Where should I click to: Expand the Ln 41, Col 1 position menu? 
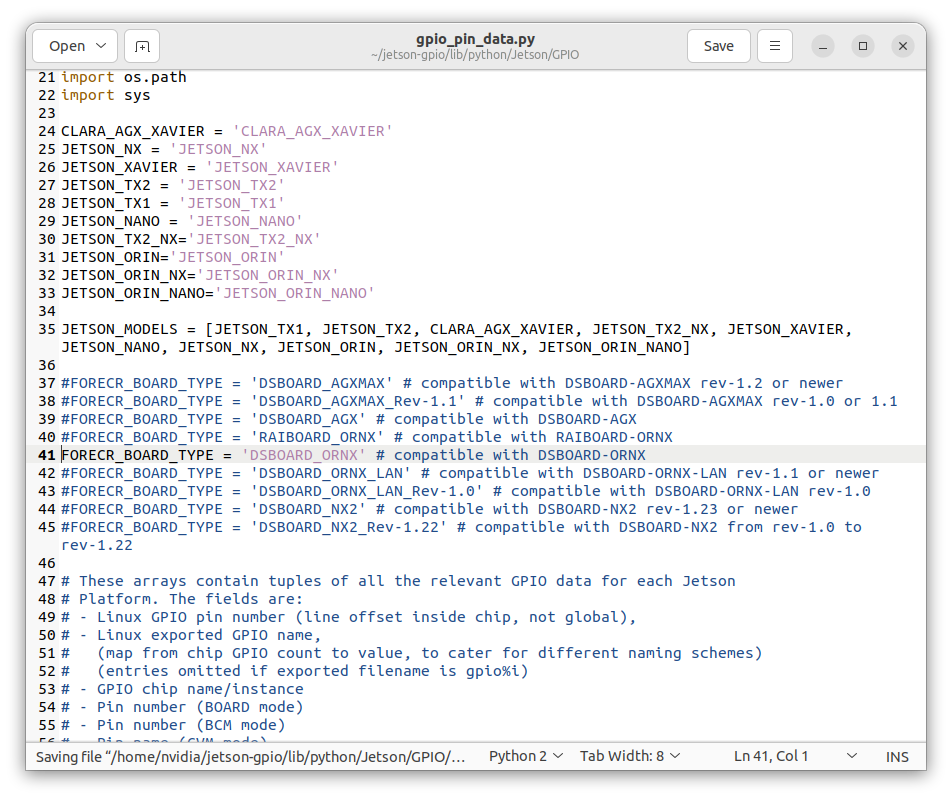pos(790,756)
